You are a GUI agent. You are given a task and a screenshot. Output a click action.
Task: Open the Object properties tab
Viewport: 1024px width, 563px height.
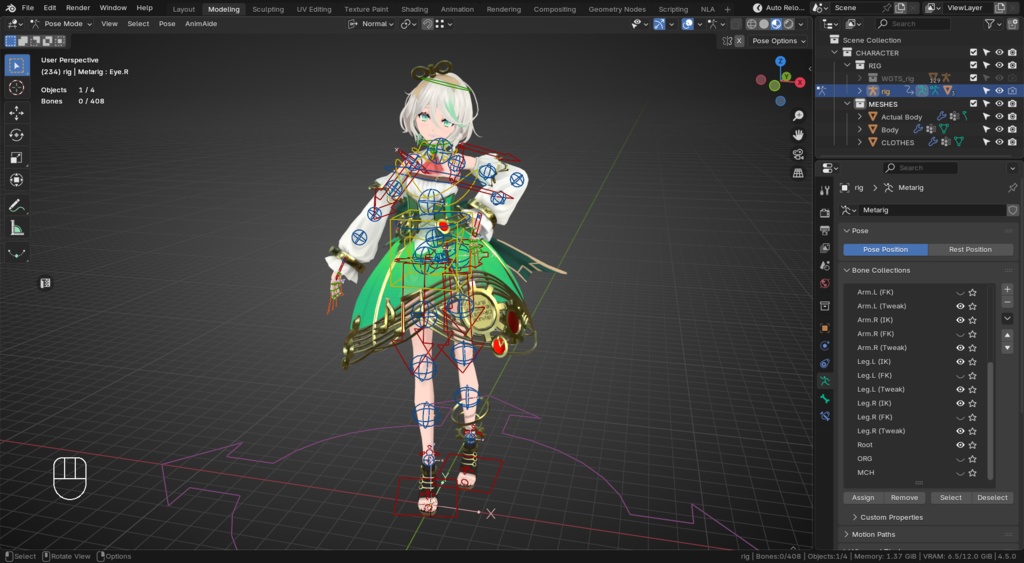click(825, 328)
